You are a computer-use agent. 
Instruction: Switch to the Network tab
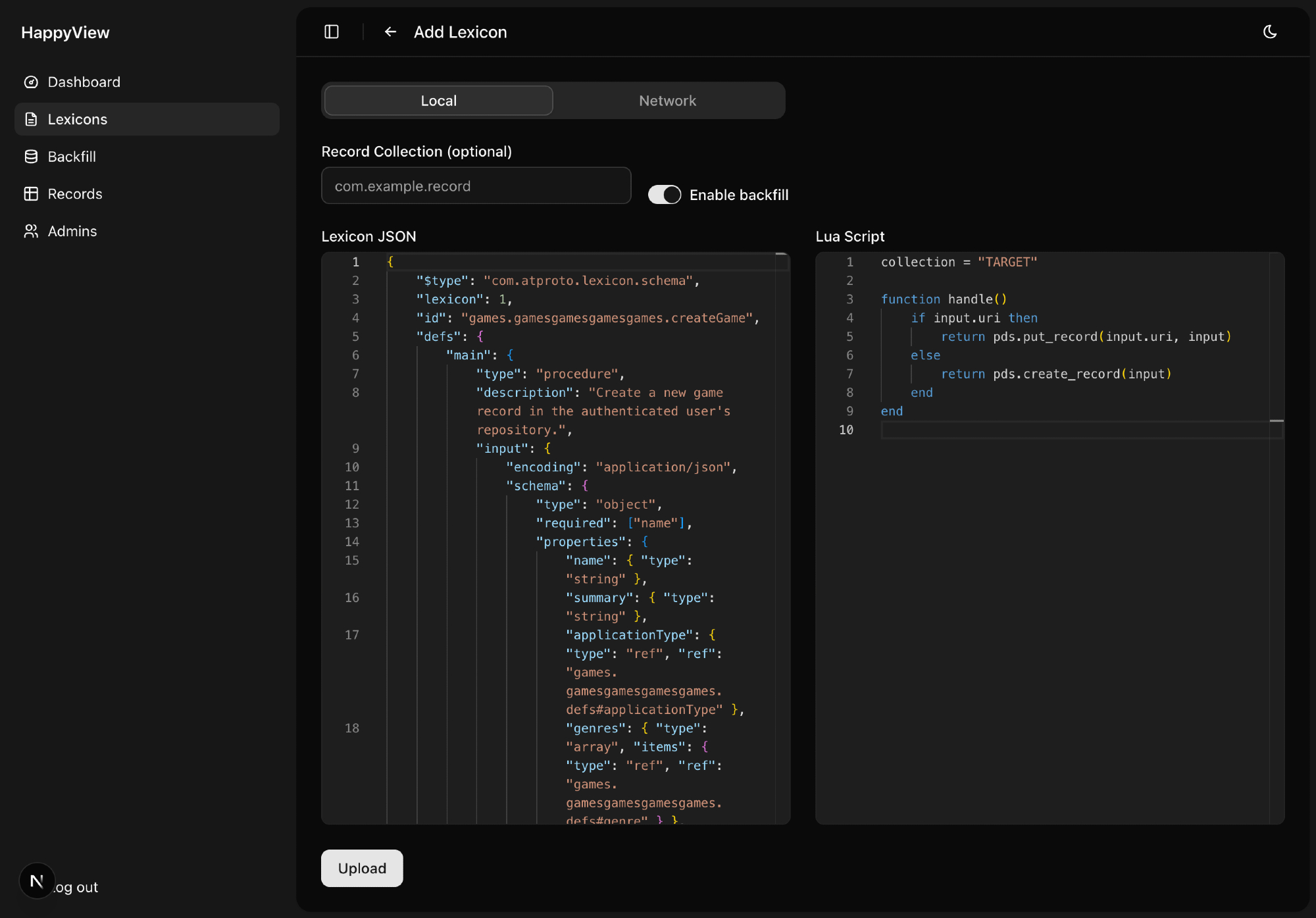point(667,101)
